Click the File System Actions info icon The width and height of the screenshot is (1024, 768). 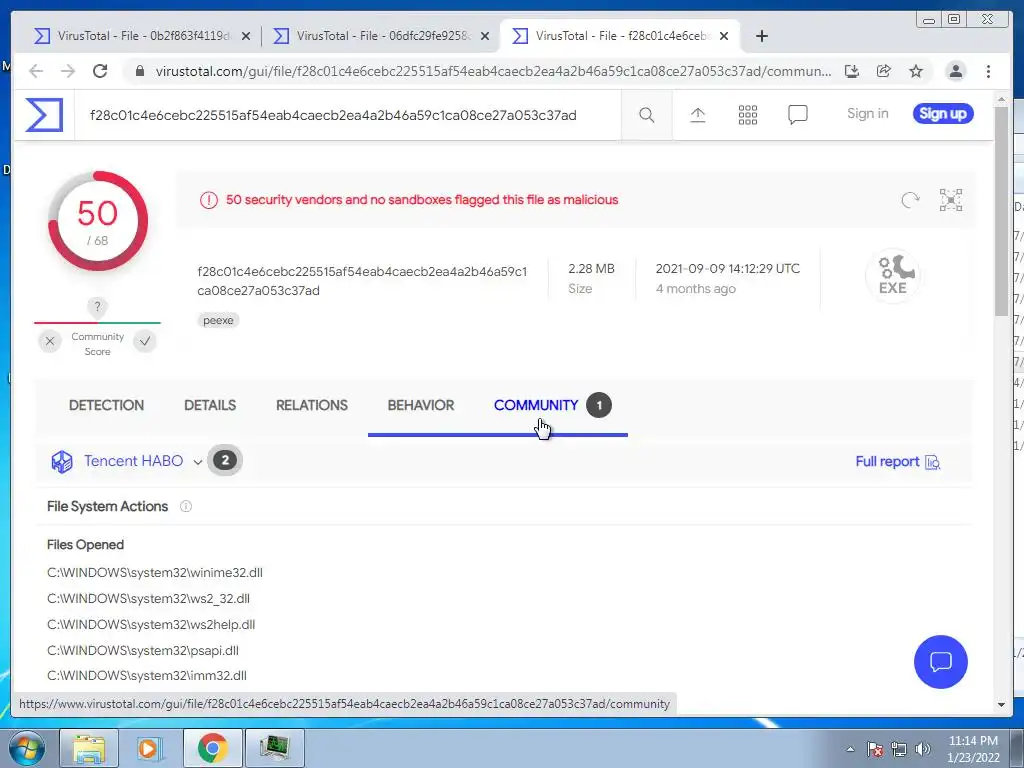pyautogui.click(x=186, y=506)
